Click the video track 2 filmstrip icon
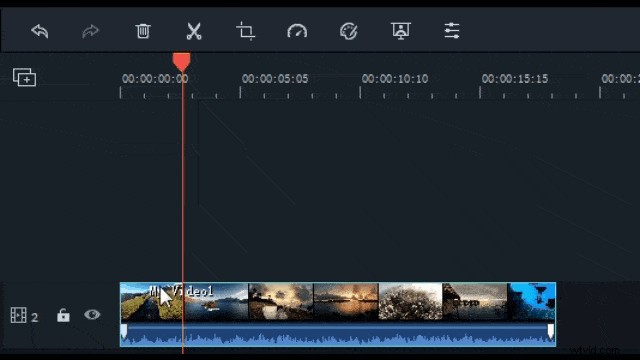The width and height of the screenshot is (640, 360). click(x=18, y=315)
